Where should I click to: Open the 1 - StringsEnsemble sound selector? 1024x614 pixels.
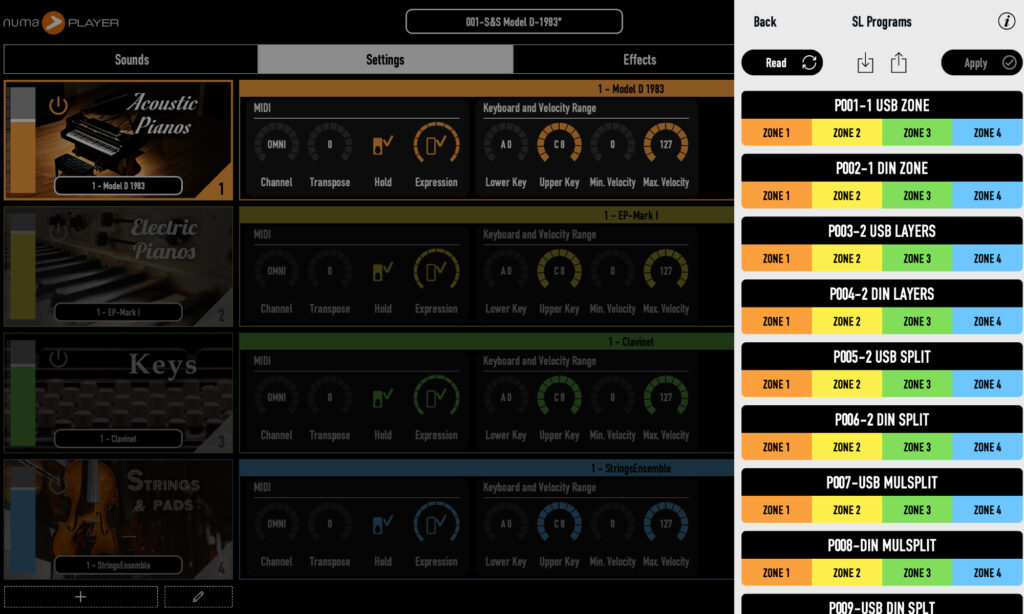118,565
